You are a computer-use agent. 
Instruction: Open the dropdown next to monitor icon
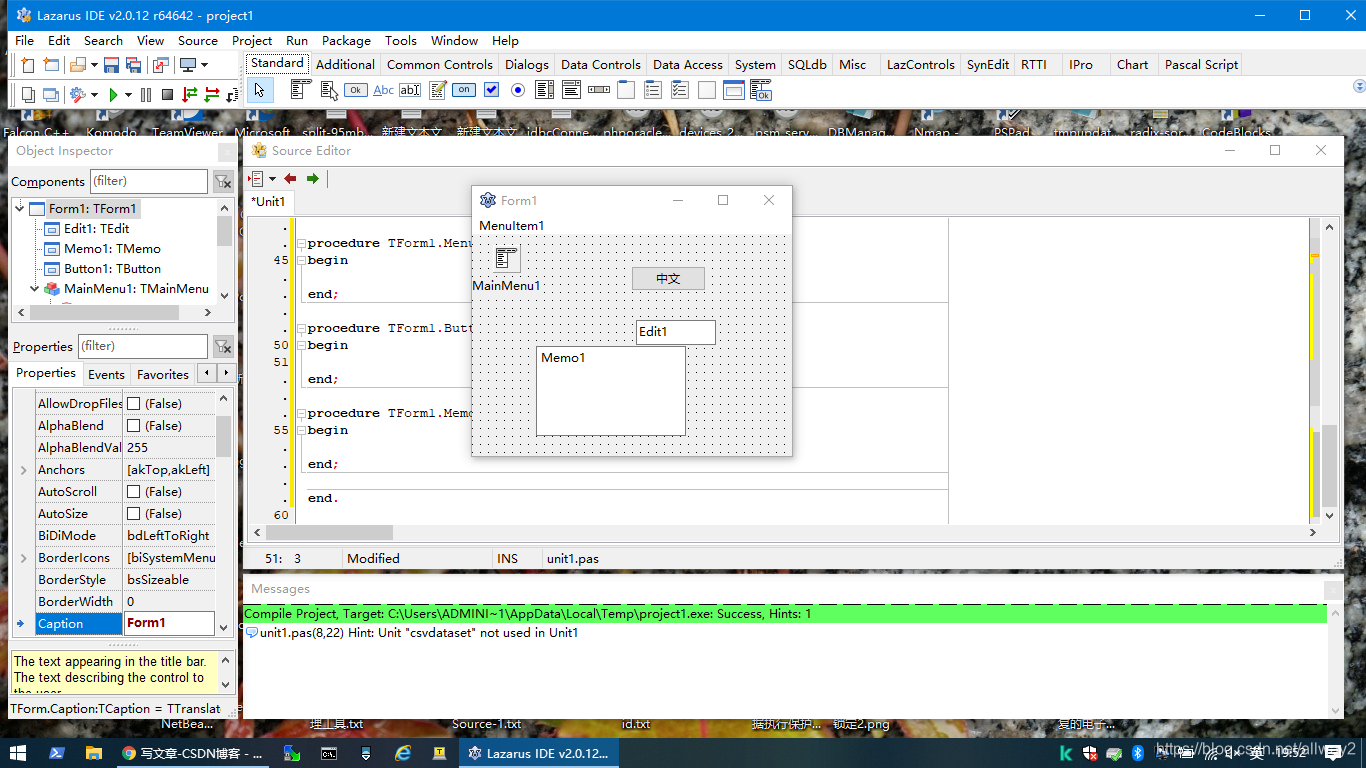click(204, 65)
